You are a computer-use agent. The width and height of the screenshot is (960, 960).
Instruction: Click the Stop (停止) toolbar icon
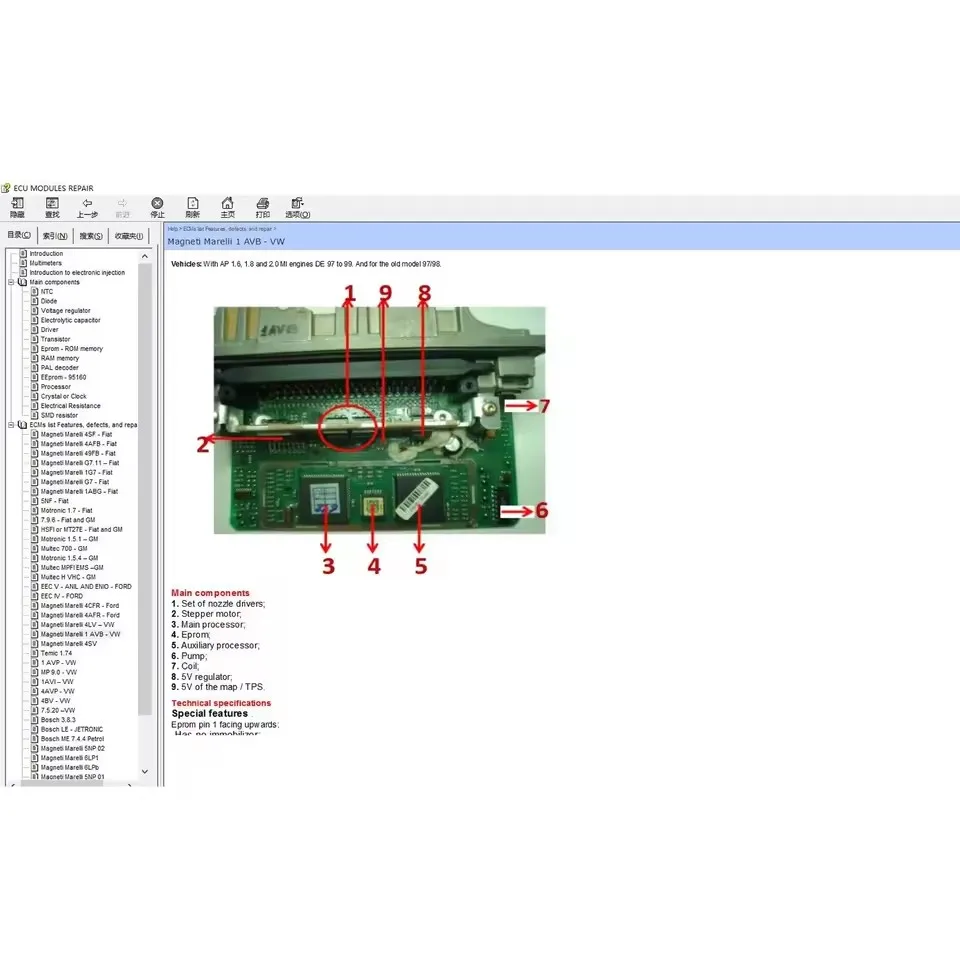pos(157,207)
